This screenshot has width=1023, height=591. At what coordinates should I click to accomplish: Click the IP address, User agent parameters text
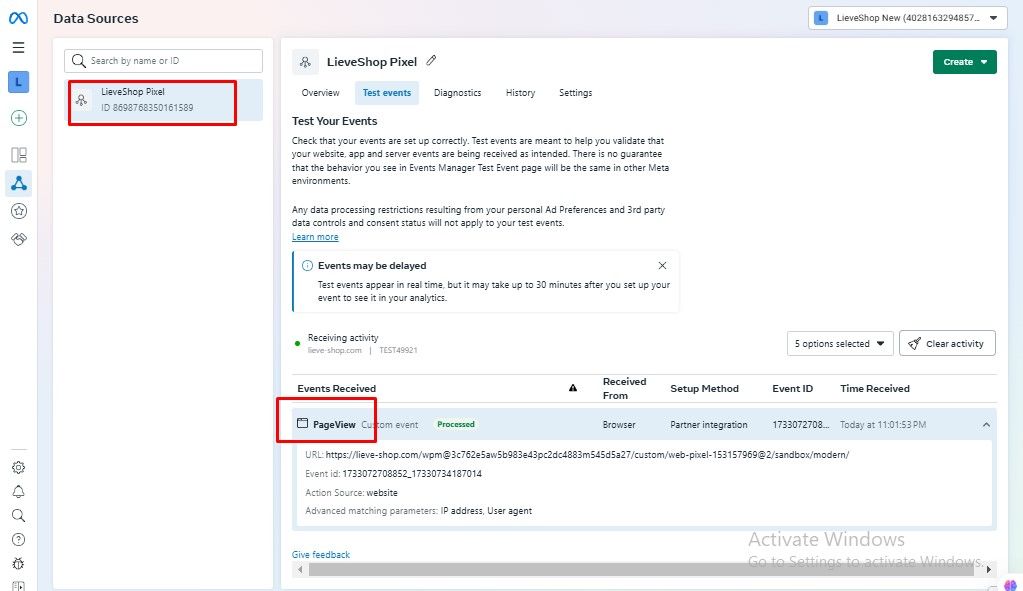tap(486, 511)
